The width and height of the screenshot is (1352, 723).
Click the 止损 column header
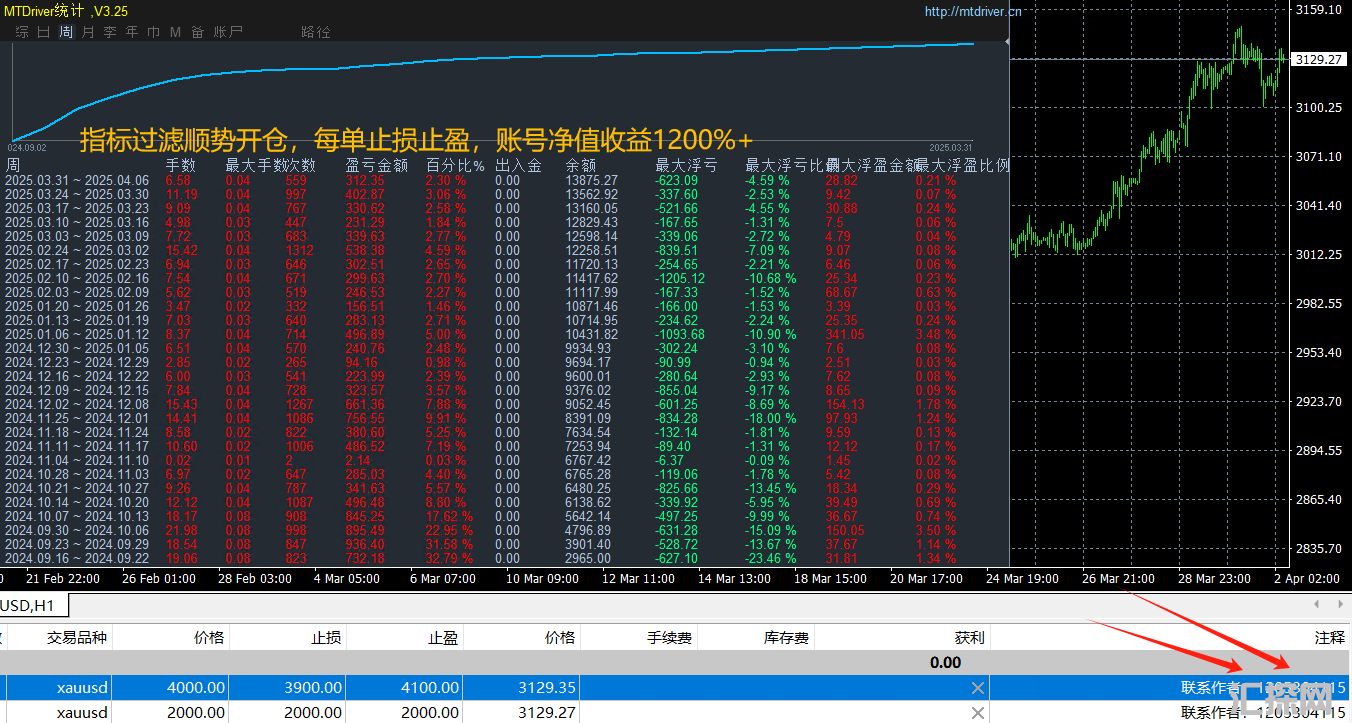coord(325,637)
